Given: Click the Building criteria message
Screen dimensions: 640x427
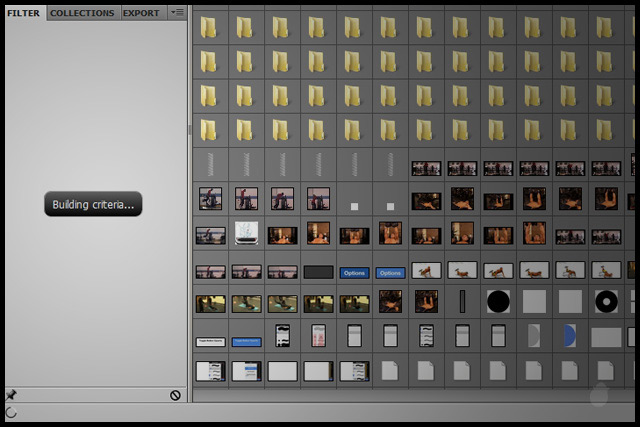Looking at the screenshot, I should pos(93,205).
